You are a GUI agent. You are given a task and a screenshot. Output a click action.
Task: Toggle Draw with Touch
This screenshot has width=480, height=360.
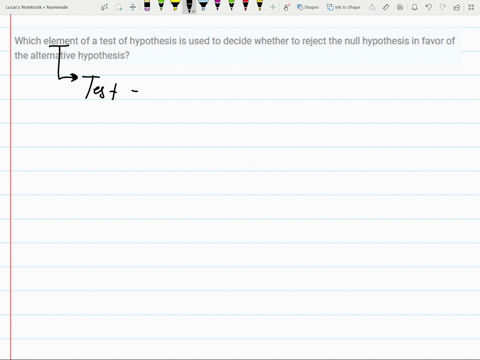pyautogui.click(x=286, y=7)
